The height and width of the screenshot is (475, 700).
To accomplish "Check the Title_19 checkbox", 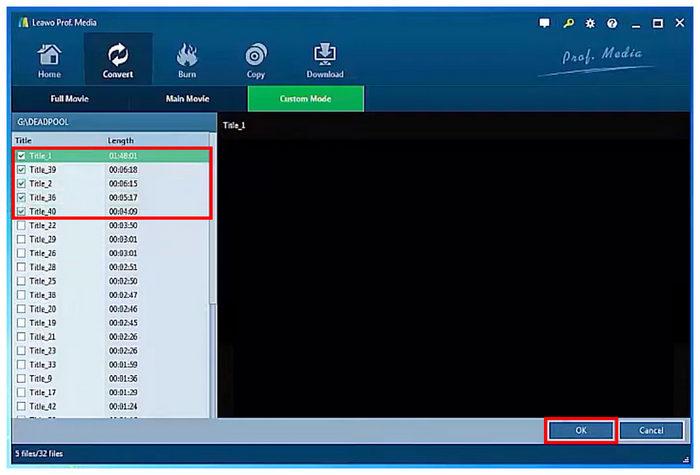I will [21, 323].
